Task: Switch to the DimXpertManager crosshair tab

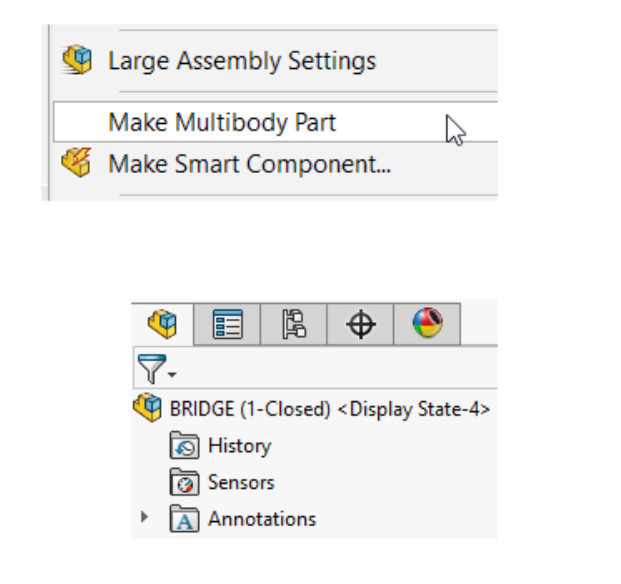Action: (361, 324)
